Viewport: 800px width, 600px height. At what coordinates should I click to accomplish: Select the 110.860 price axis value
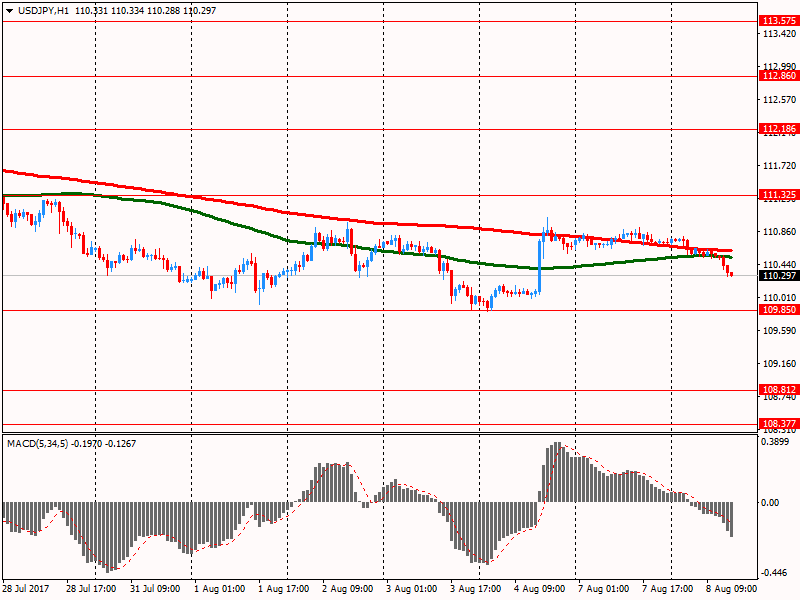779,232
